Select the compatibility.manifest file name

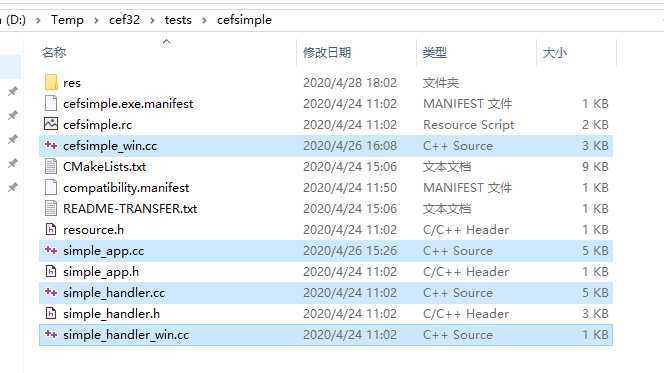126,188
